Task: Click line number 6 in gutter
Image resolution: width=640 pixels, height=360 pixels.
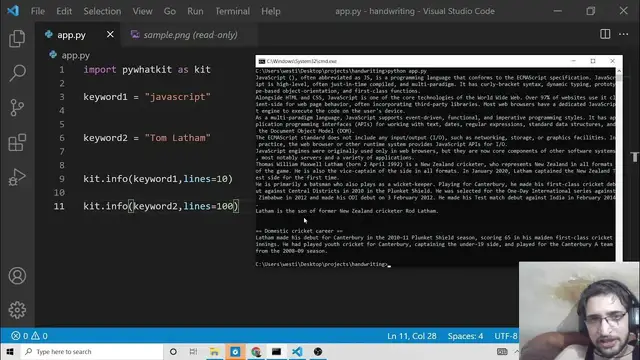Action: click(62, 138)
